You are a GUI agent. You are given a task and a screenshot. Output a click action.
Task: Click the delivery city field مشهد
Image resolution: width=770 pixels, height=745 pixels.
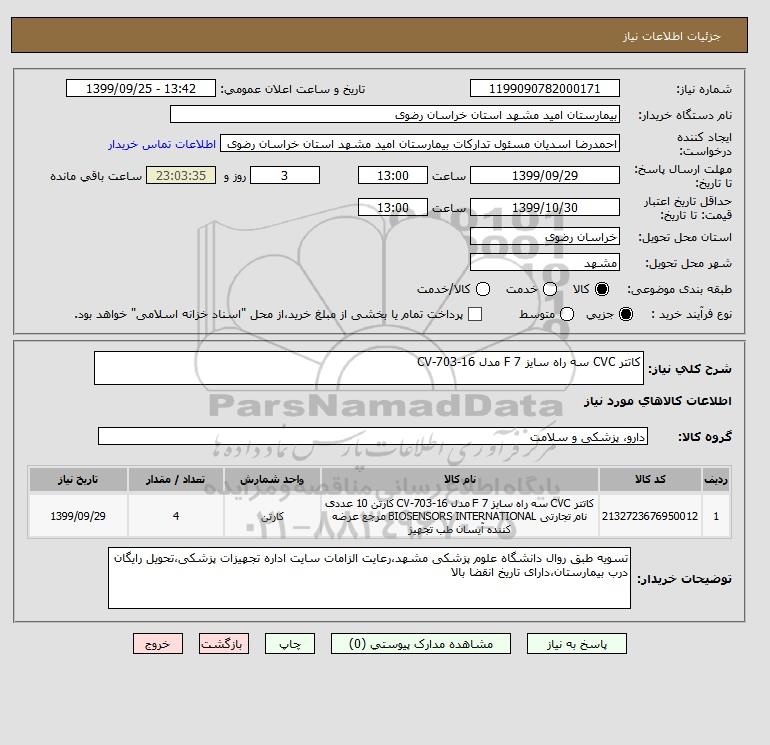point(545,263)
